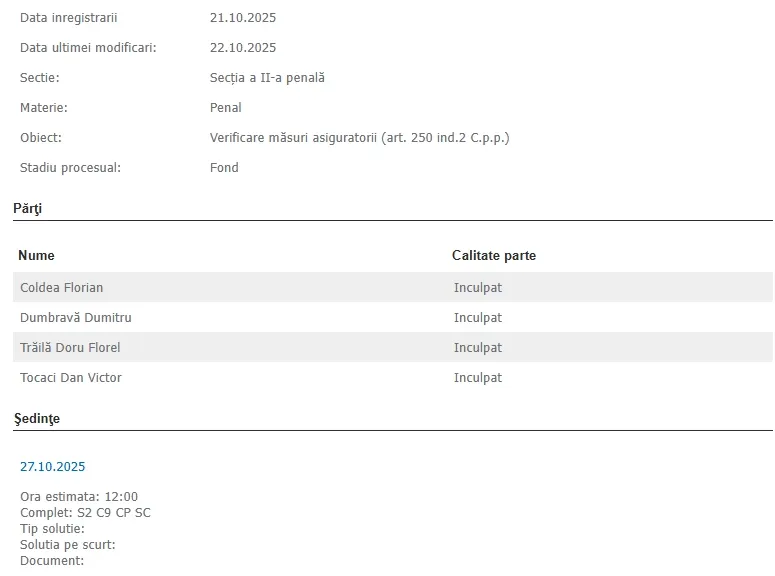Select the Trăilă Doru Florel row
Viewport: 775px width, 576px height.
point(393,348)
